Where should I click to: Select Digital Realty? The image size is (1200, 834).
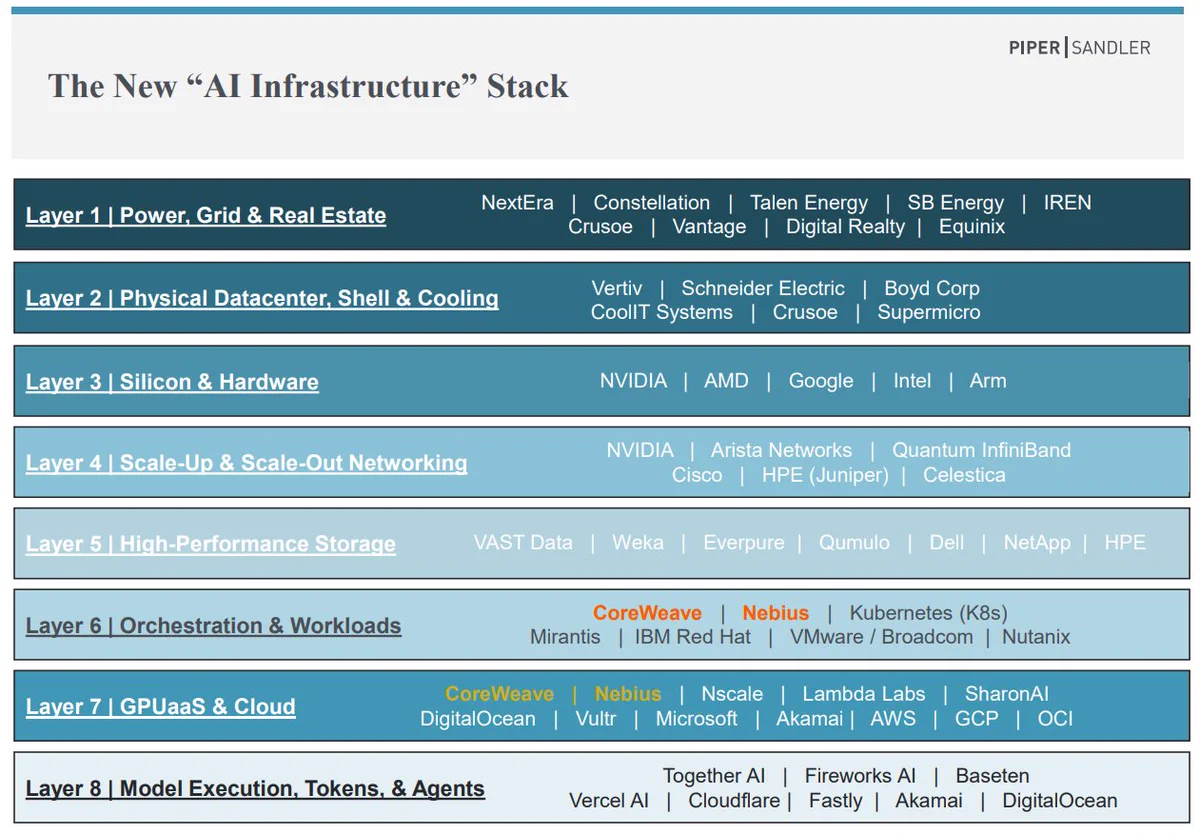(845, 227)
